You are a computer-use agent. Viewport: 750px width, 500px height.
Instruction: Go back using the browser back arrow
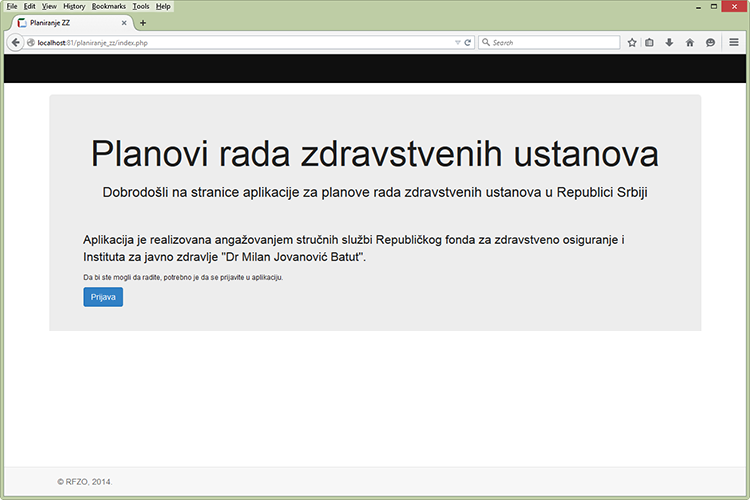[x=15, y=43]
